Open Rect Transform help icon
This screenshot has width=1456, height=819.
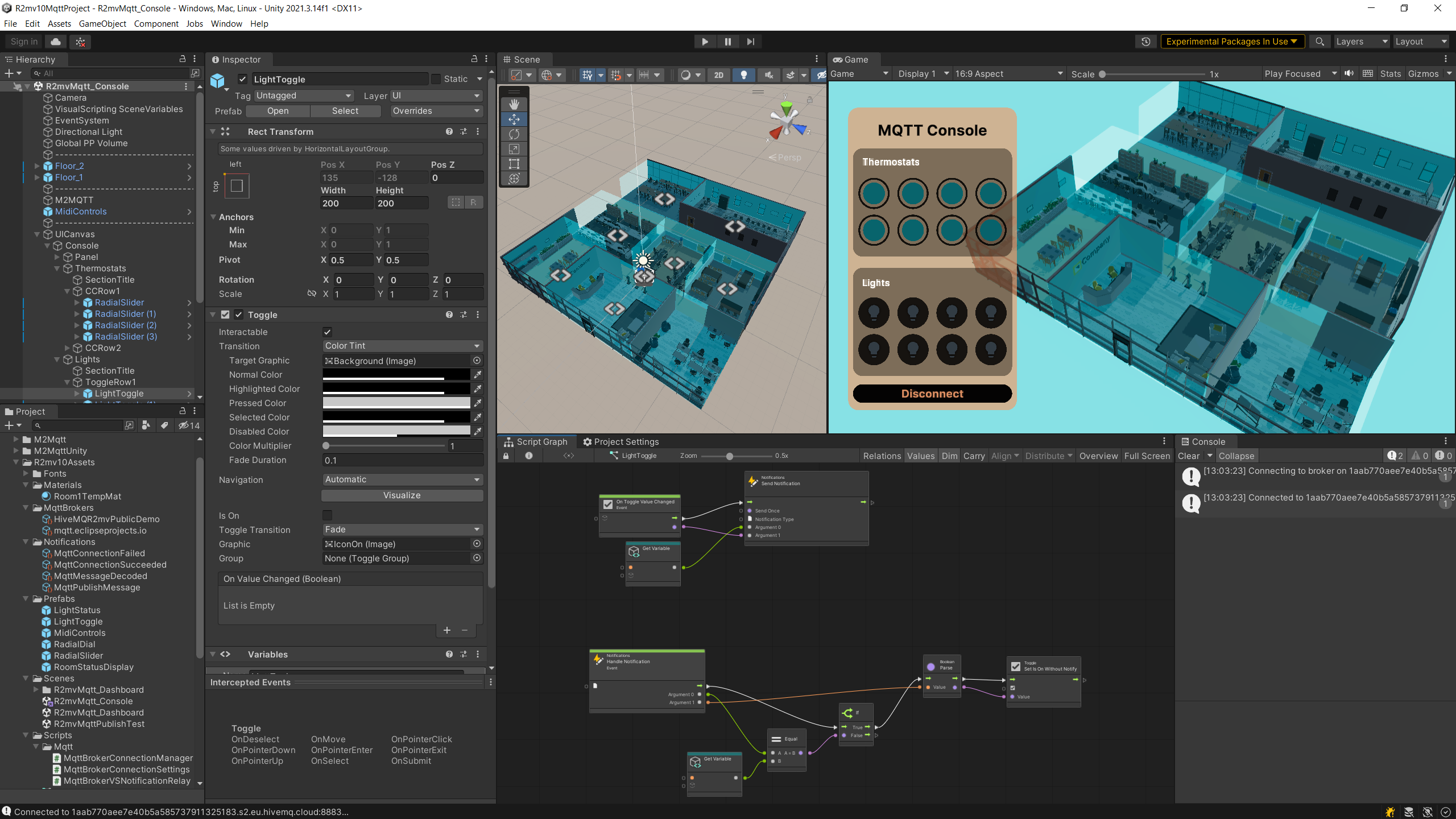point(449,131)
